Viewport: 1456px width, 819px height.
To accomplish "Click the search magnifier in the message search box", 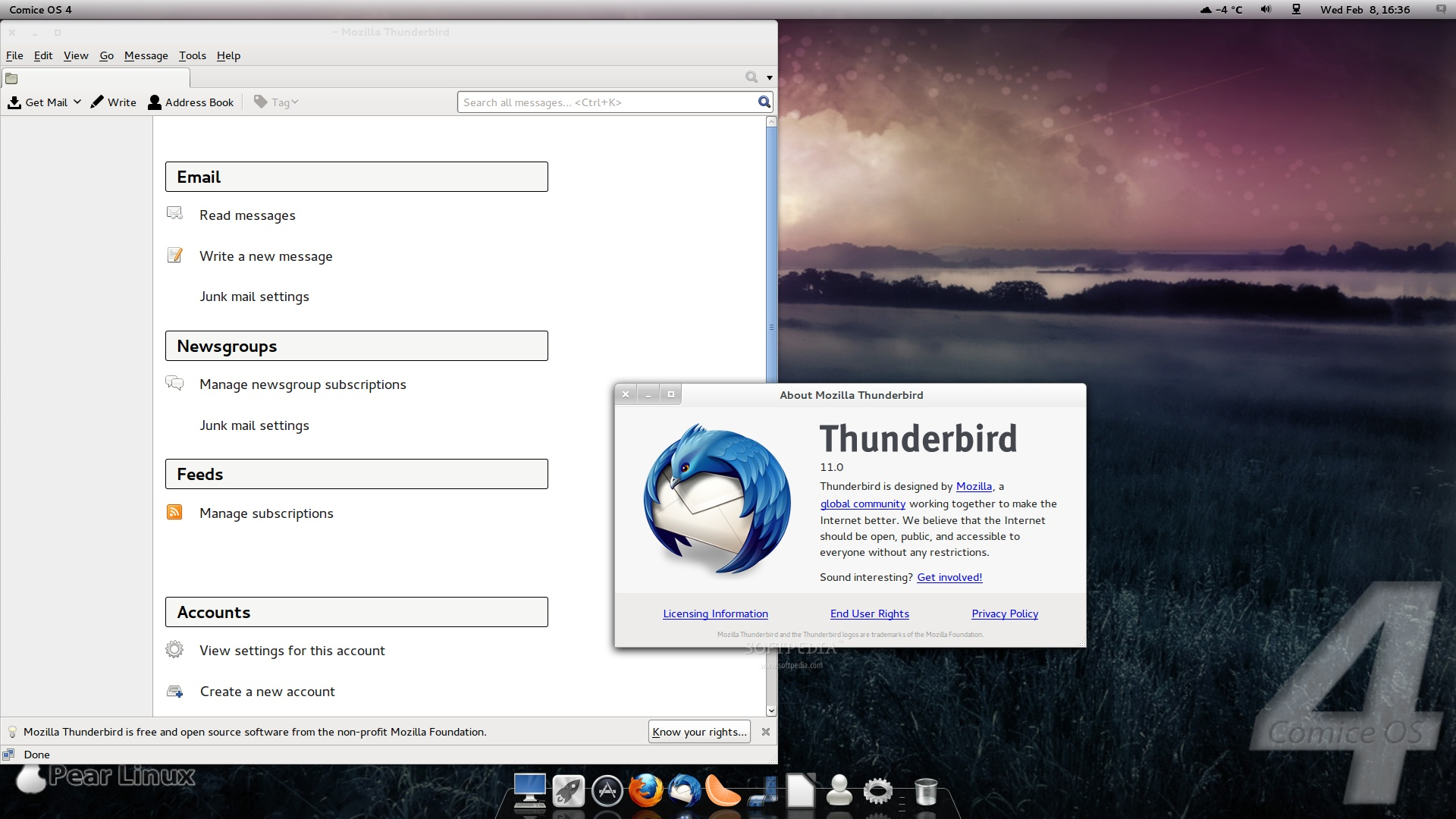I will coord(764,102).
